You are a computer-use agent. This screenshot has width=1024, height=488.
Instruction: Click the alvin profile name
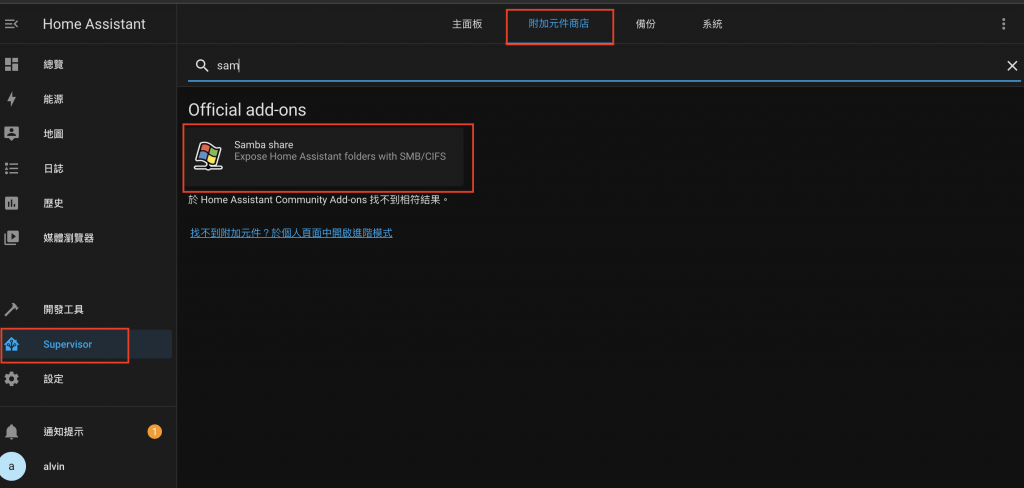click(x=54, y=466)
